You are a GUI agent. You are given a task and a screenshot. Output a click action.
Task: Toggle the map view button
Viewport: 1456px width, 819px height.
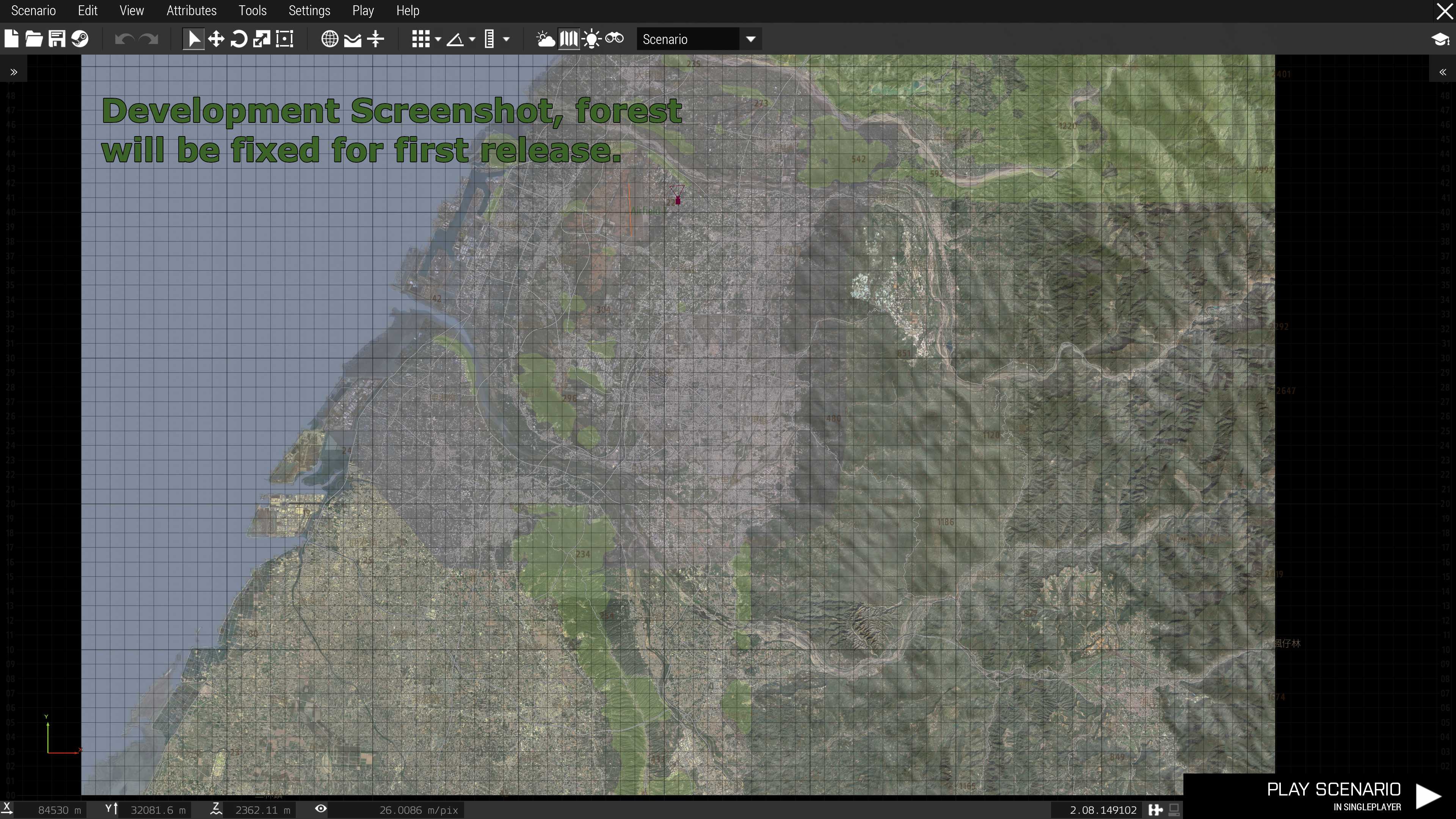(x=569, y=39)
